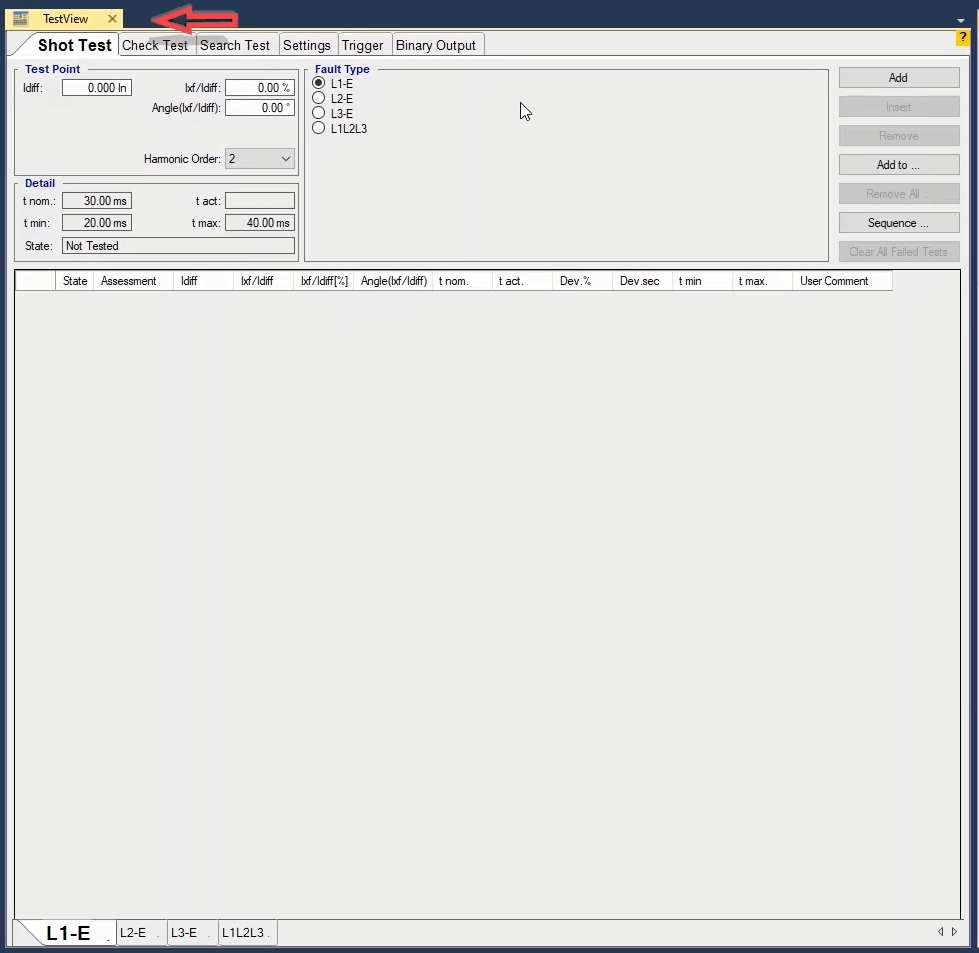Go to the Trigger tab
Image resolution: width=979 pixels, height=953 pixels.
click(362, 45)
